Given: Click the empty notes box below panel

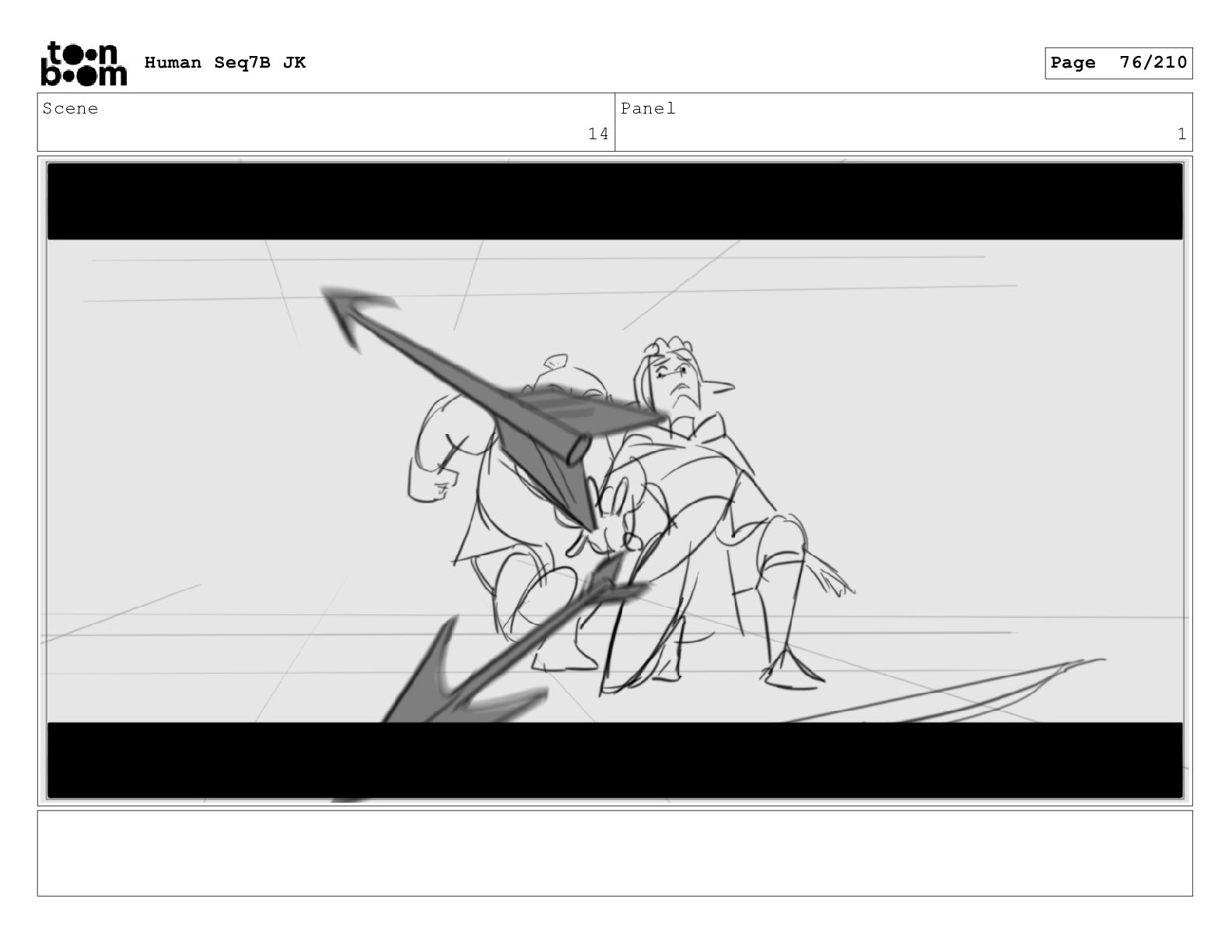Looking at the screenshot, I should pyautogui.click(x=615, y=853).
